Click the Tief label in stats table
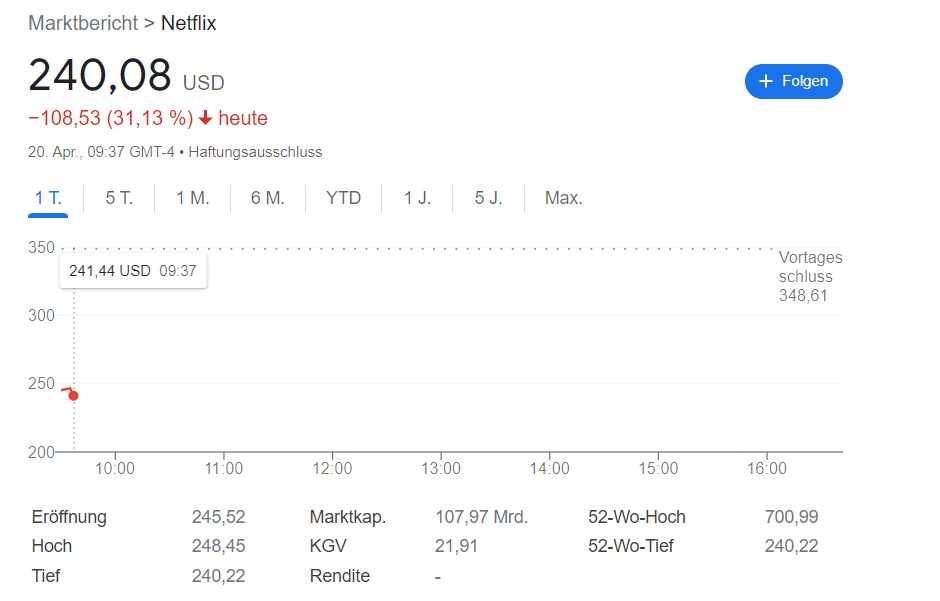 coord(46,576)
